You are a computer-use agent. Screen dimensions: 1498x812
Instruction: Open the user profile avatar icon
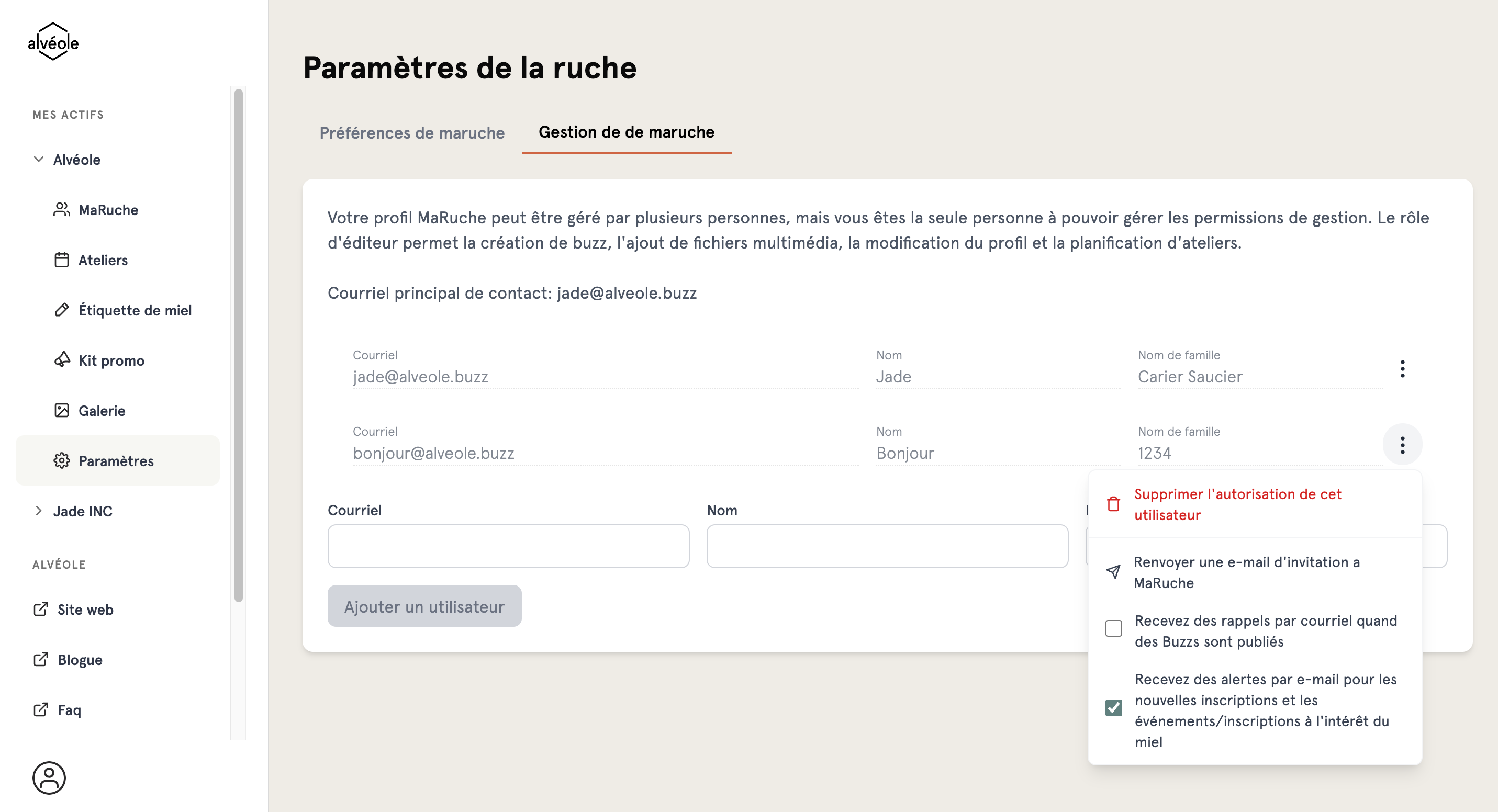pos(49,777)
